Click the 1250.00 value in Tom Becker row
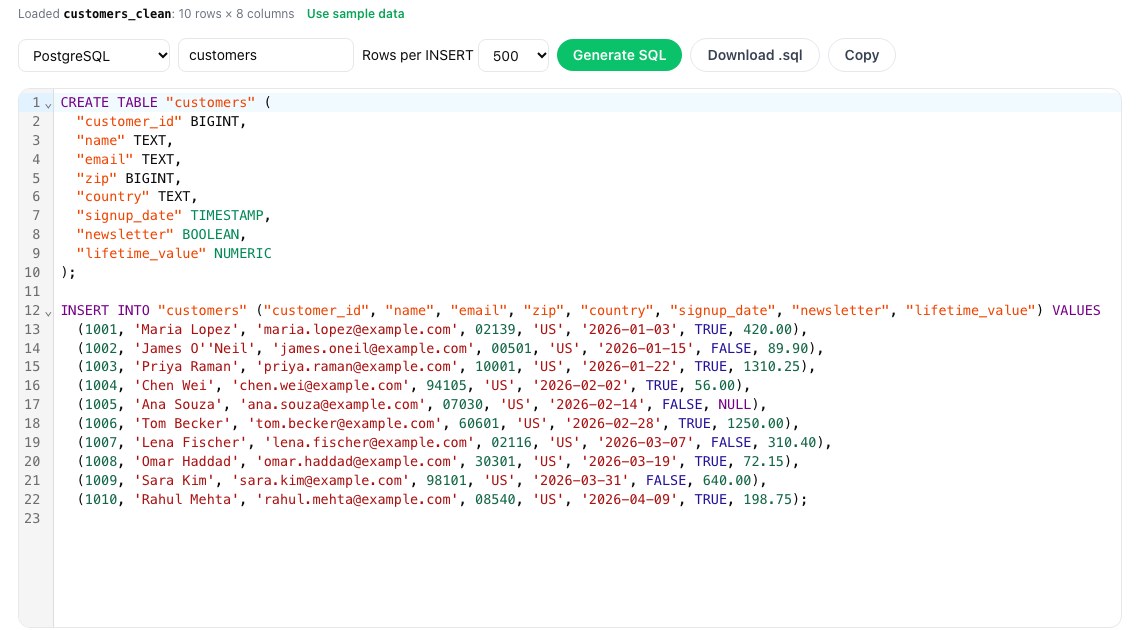This screenshot has width=1140, height=630. click(x=755, y=424)
